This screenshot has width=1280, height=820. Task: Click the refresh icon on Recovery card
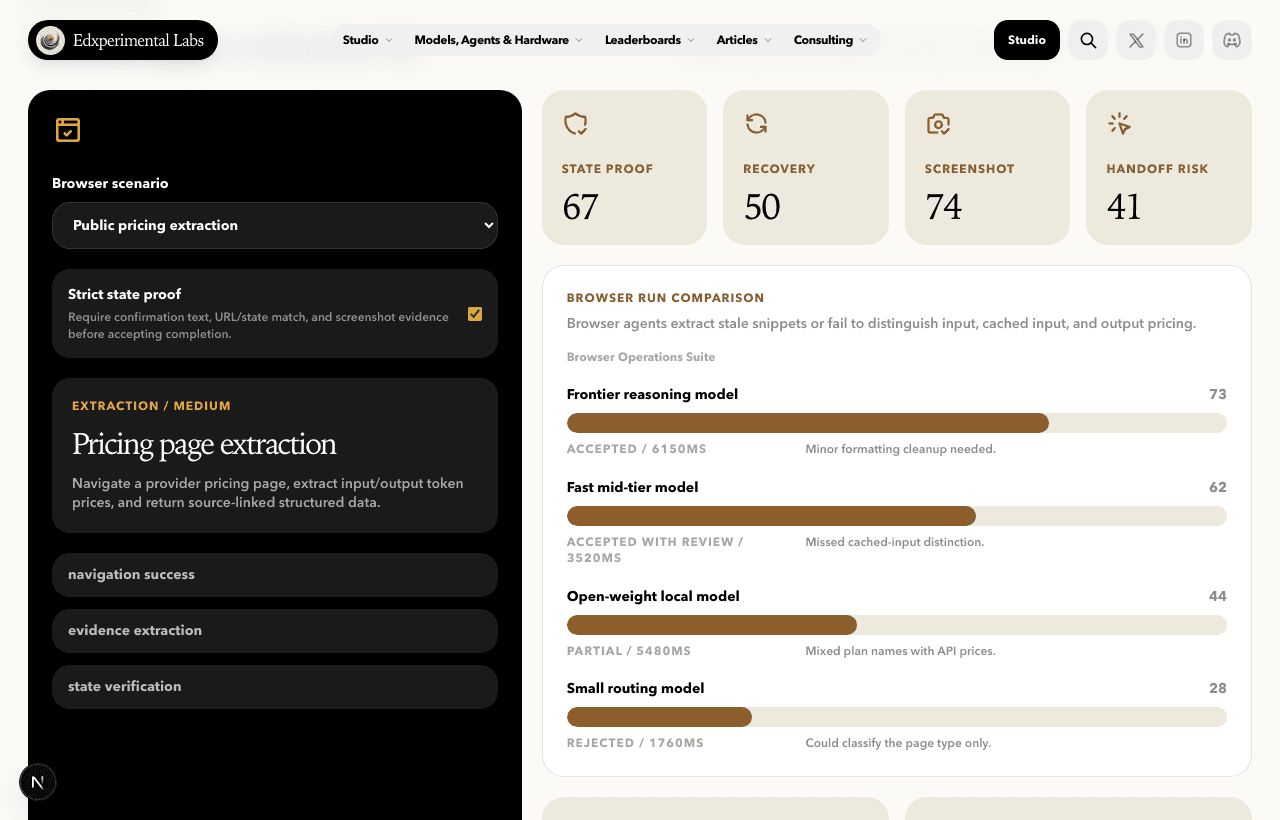pos(756,124)
